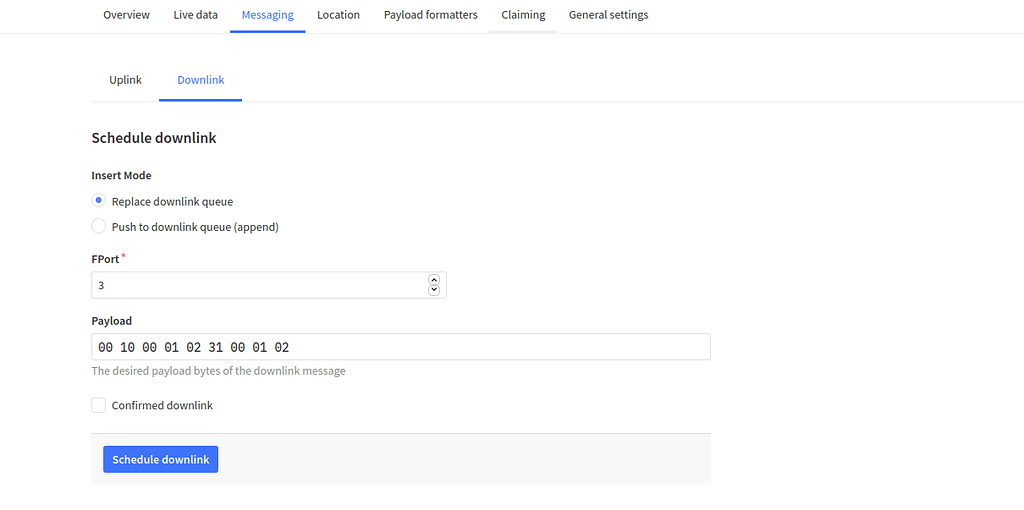The image size is (1024, 510).
Task: Click the Insert Mode label
Action: pos(121,175)
